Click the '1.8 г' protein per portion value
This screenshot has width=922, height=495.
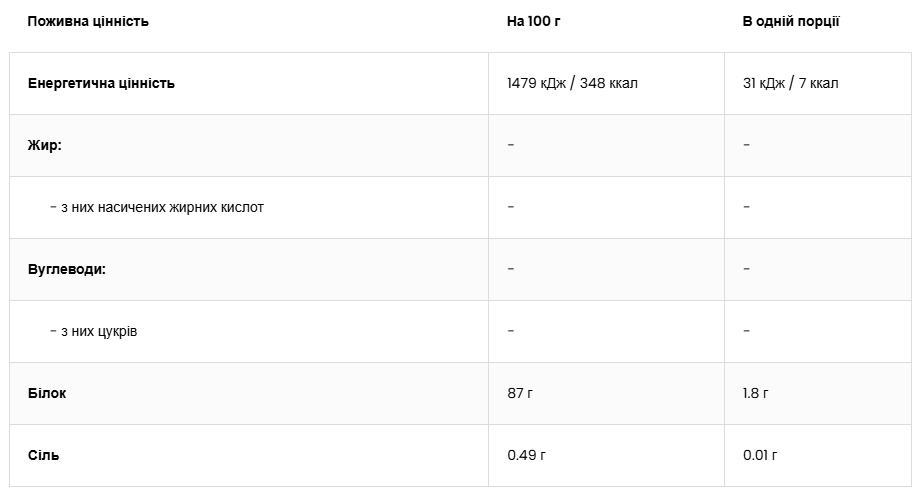(x=755, y=393)
